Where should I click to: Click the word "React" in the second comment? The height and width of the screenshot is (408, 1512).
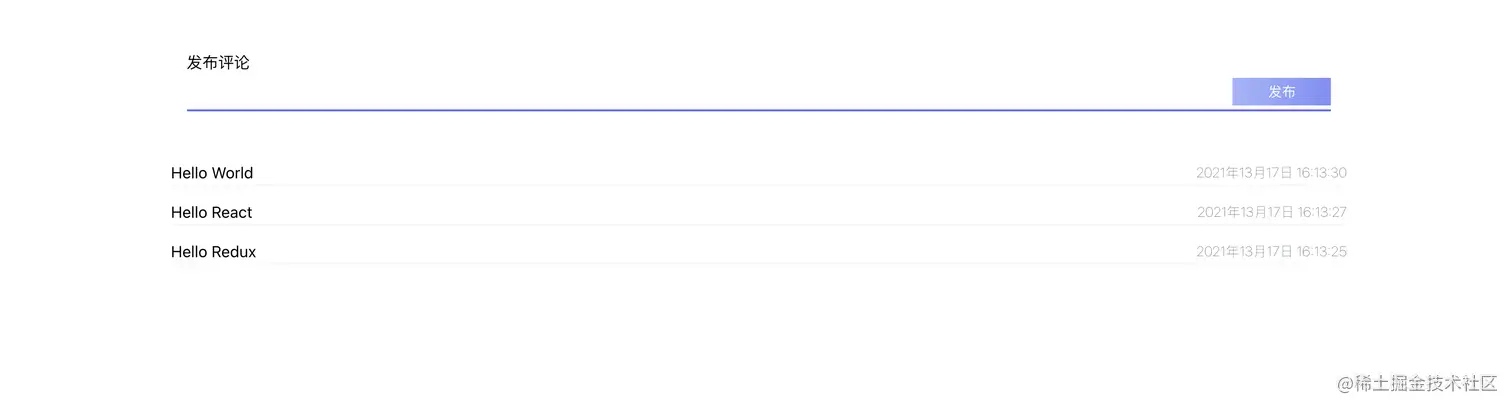232,212
